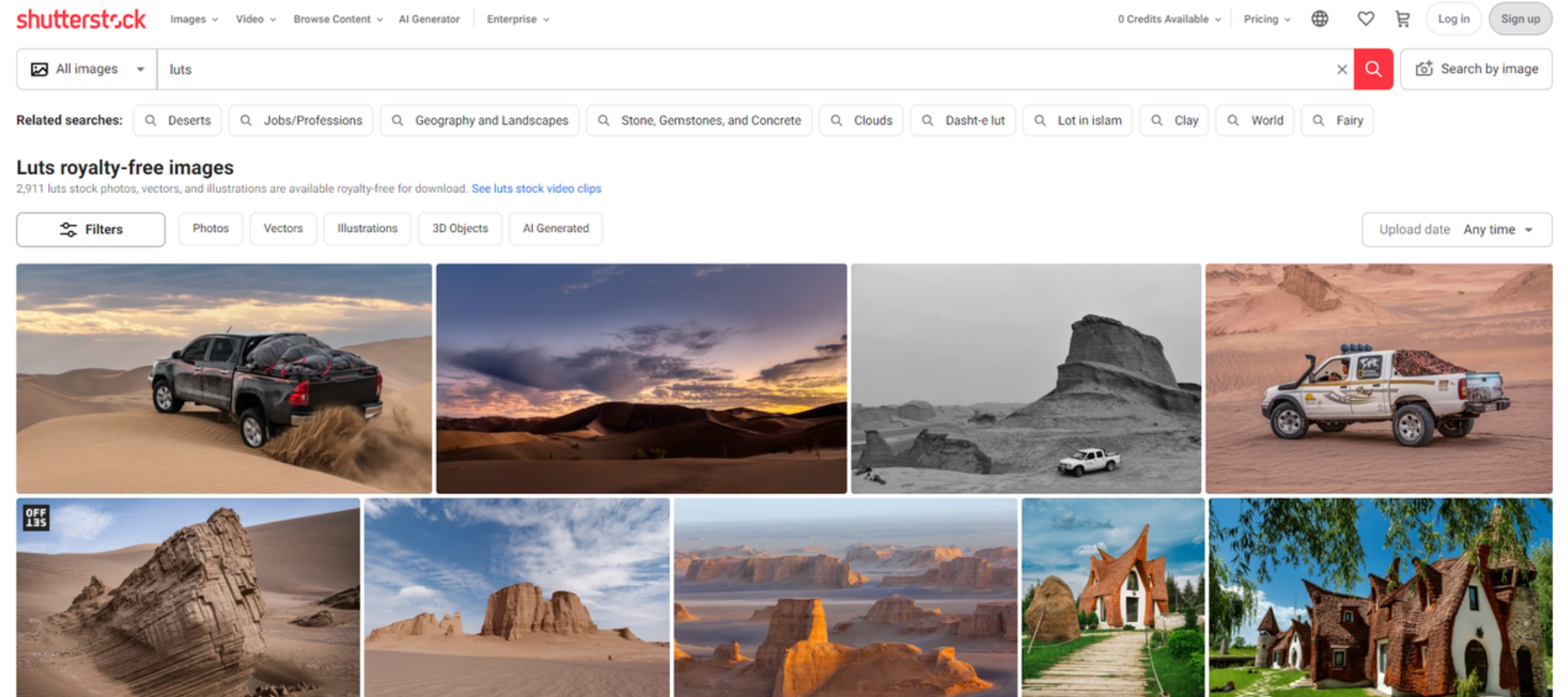Click the search magnifier icon

click(1373, 68)
